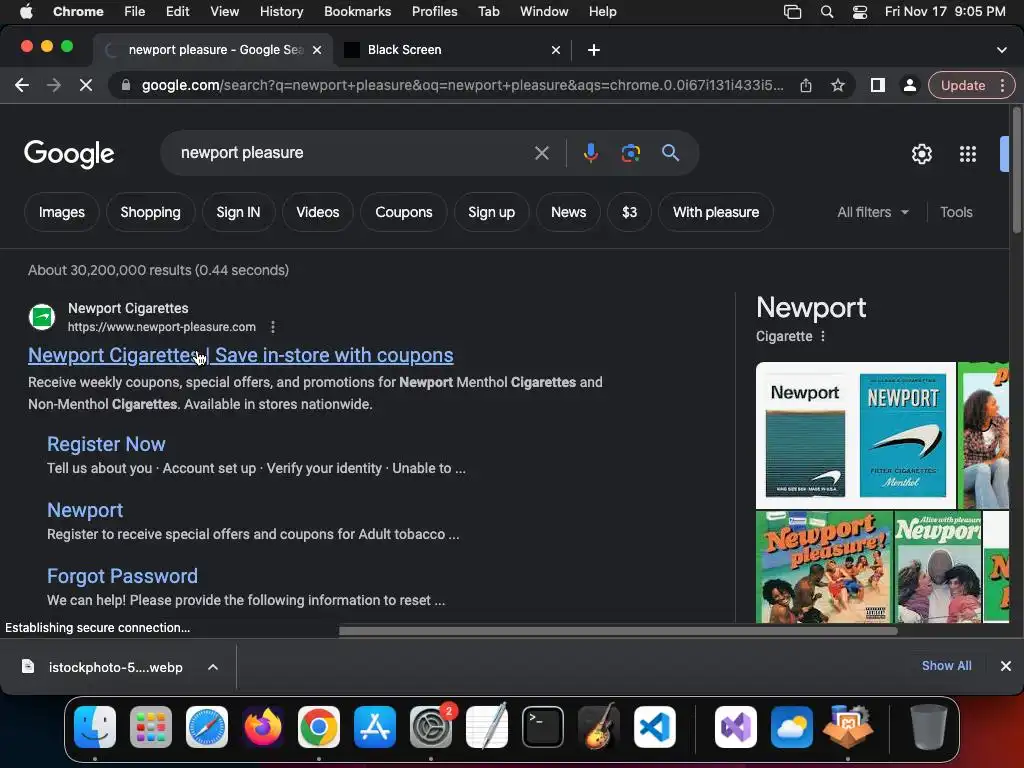Open the Chrome profile icon
This screenshot has height=768, width=1024.
pyautogui.click(x=909, y=85)
